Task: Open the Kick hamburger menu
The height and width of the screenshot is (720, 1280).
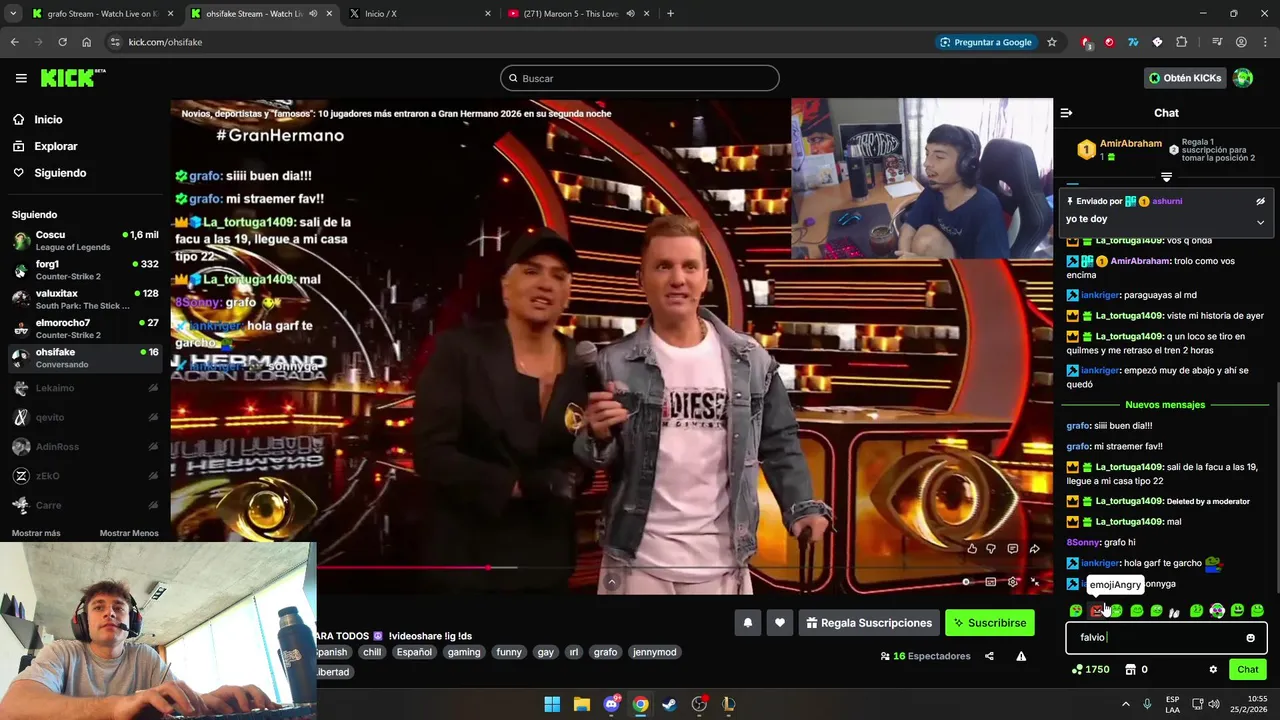Action: point(21,78)
